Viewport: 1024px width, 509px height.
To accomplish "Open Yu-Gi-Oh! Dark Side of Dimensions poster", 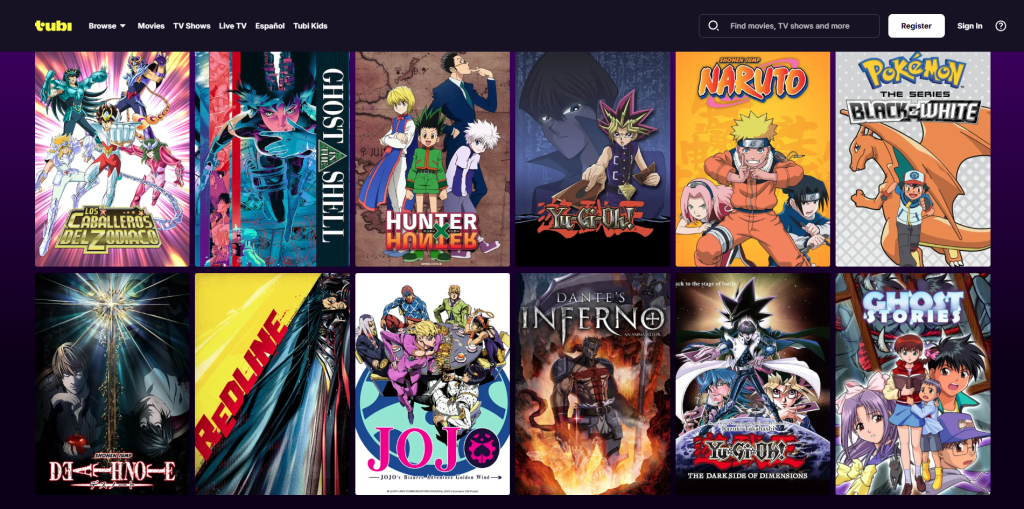I will click(x=753, y=384).
